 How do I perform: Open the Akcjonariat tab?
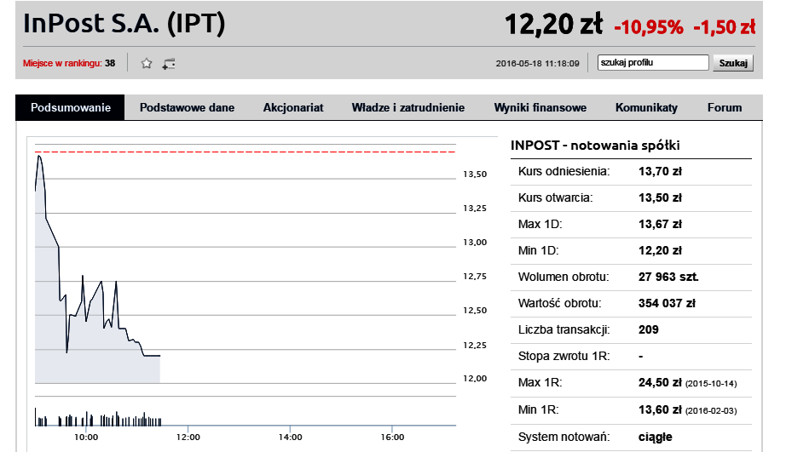coord(293,107)
